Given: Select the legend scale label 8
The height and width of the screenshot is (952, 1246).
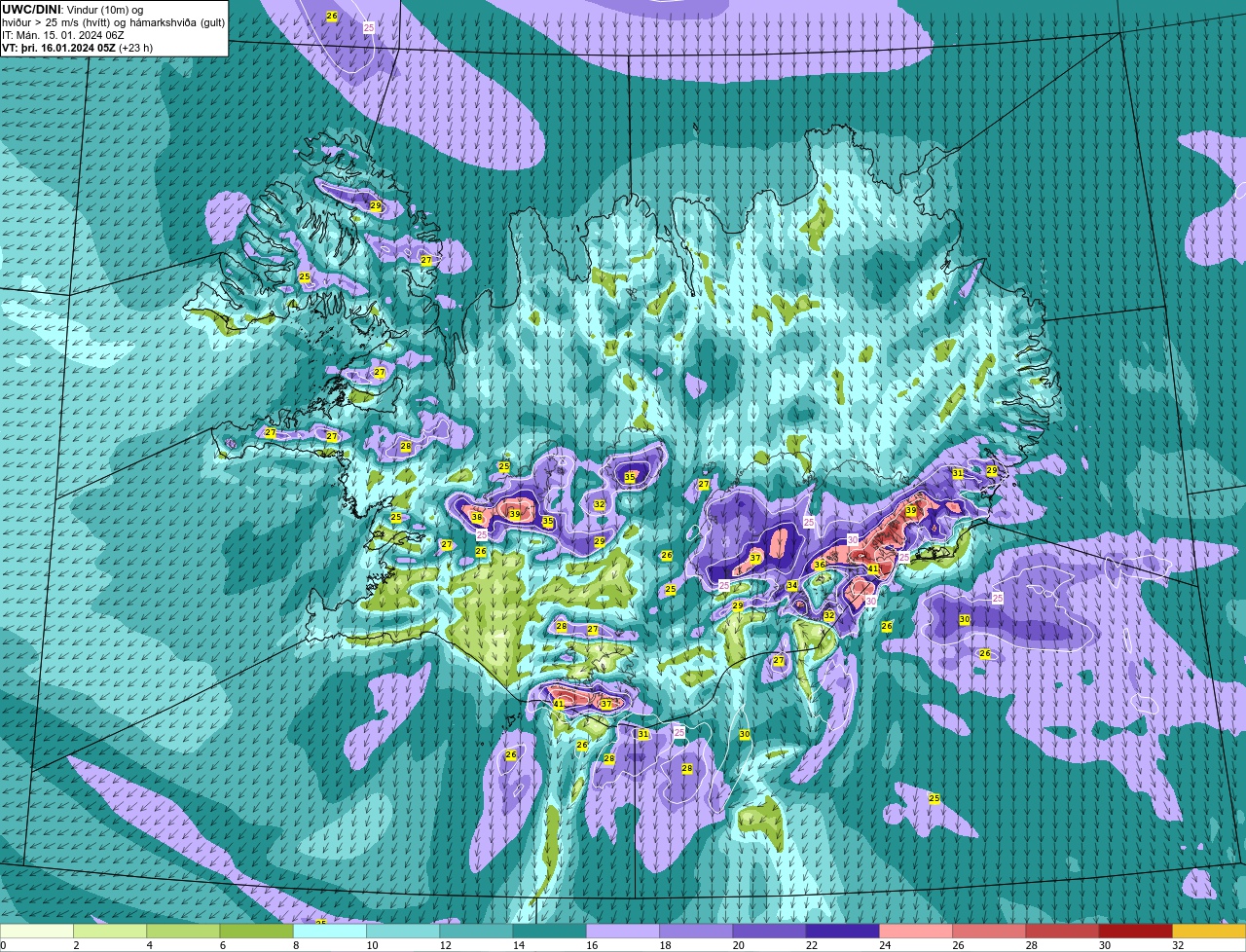Looking at the screenshot, I should (x=295, y=945).
